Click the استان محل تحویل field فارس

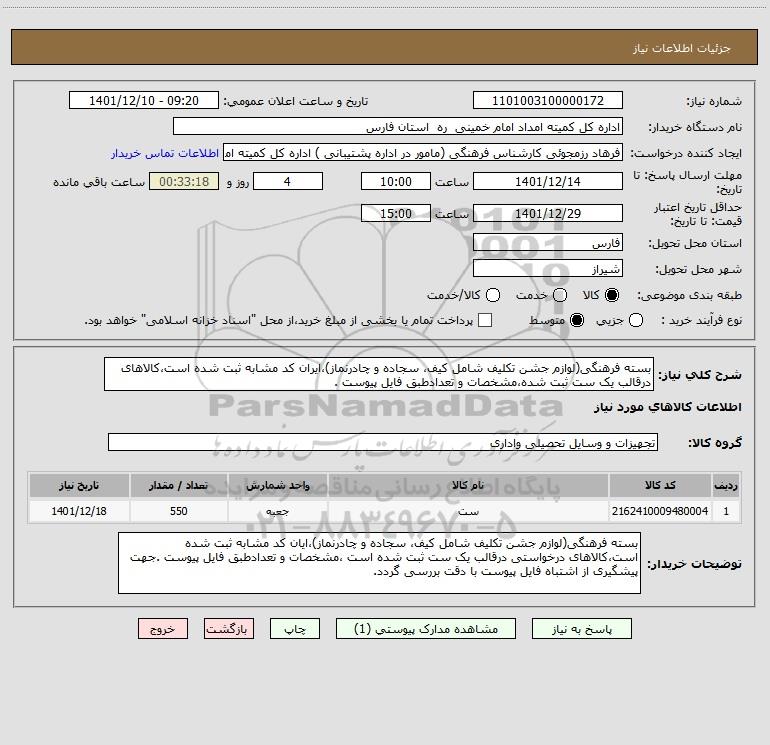[x=548, y=242]
